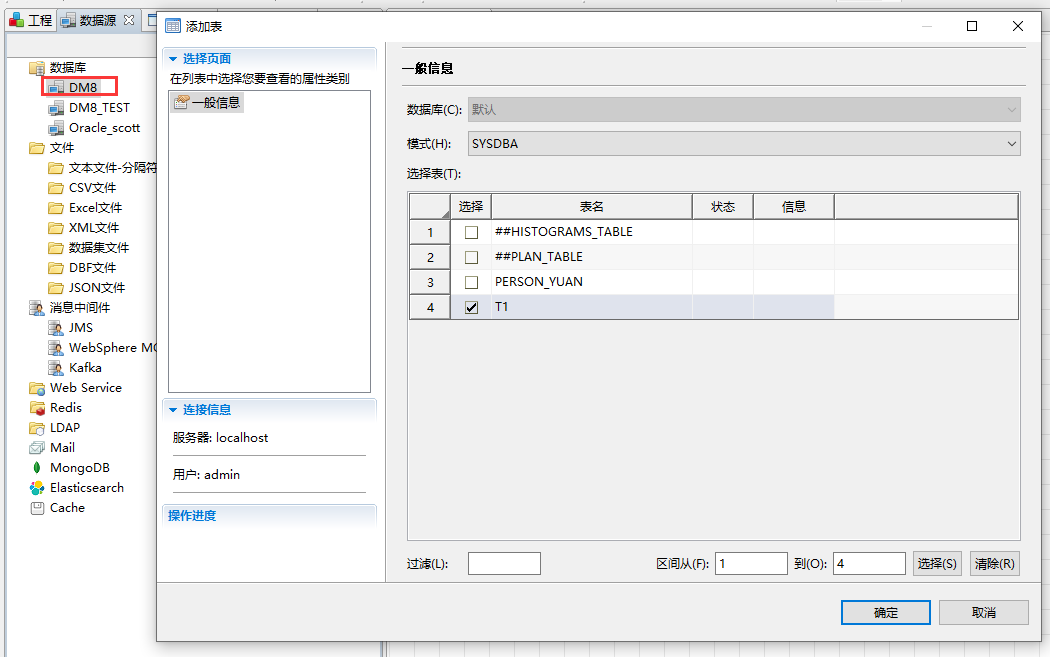Click the Redis icon

pyautogui.click(x=37, y=408)
